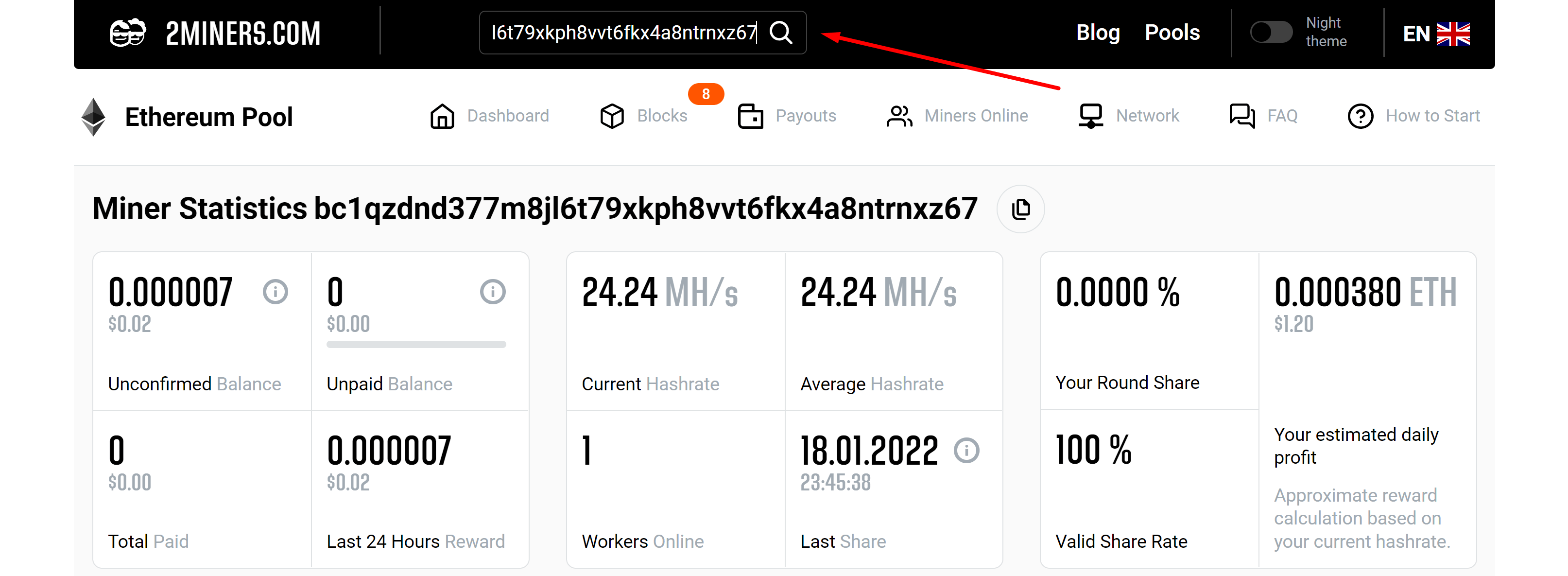This screenshot has height=576, width=1568.
Task: Click Unpaid Balance info icon
Action: tap(492, 292)
